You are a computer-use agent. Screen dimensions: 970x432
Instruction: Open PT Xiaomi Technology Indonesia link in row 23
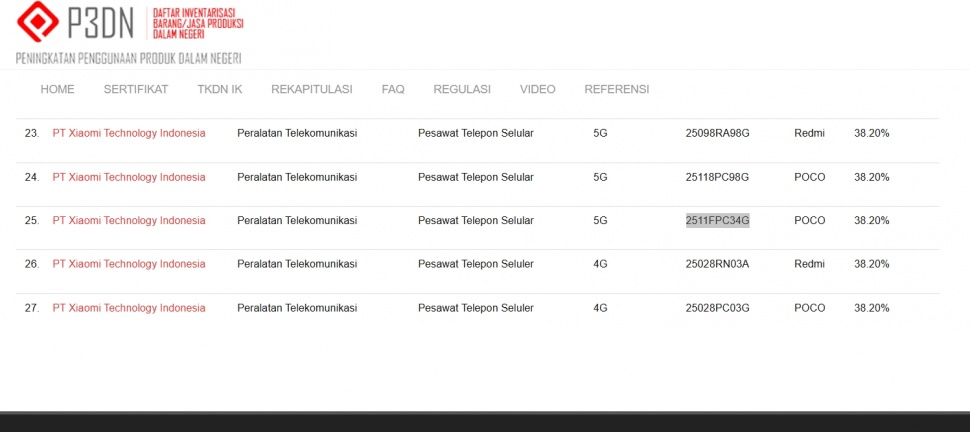pos(129,133)
